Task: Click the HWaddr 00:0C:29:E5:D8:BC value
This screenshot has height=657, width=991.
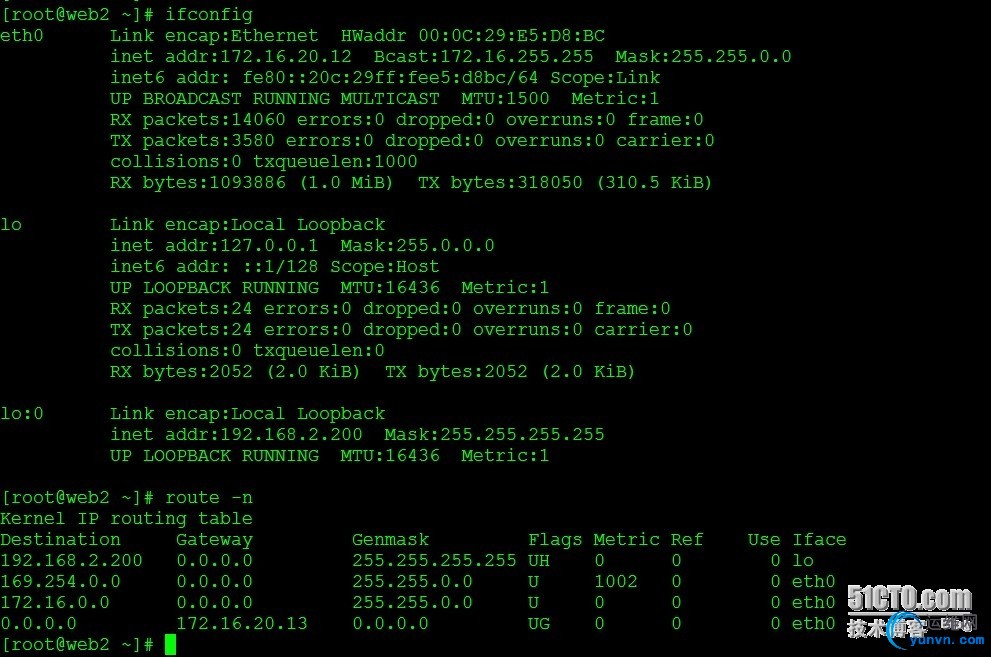Action: (473, 35)
